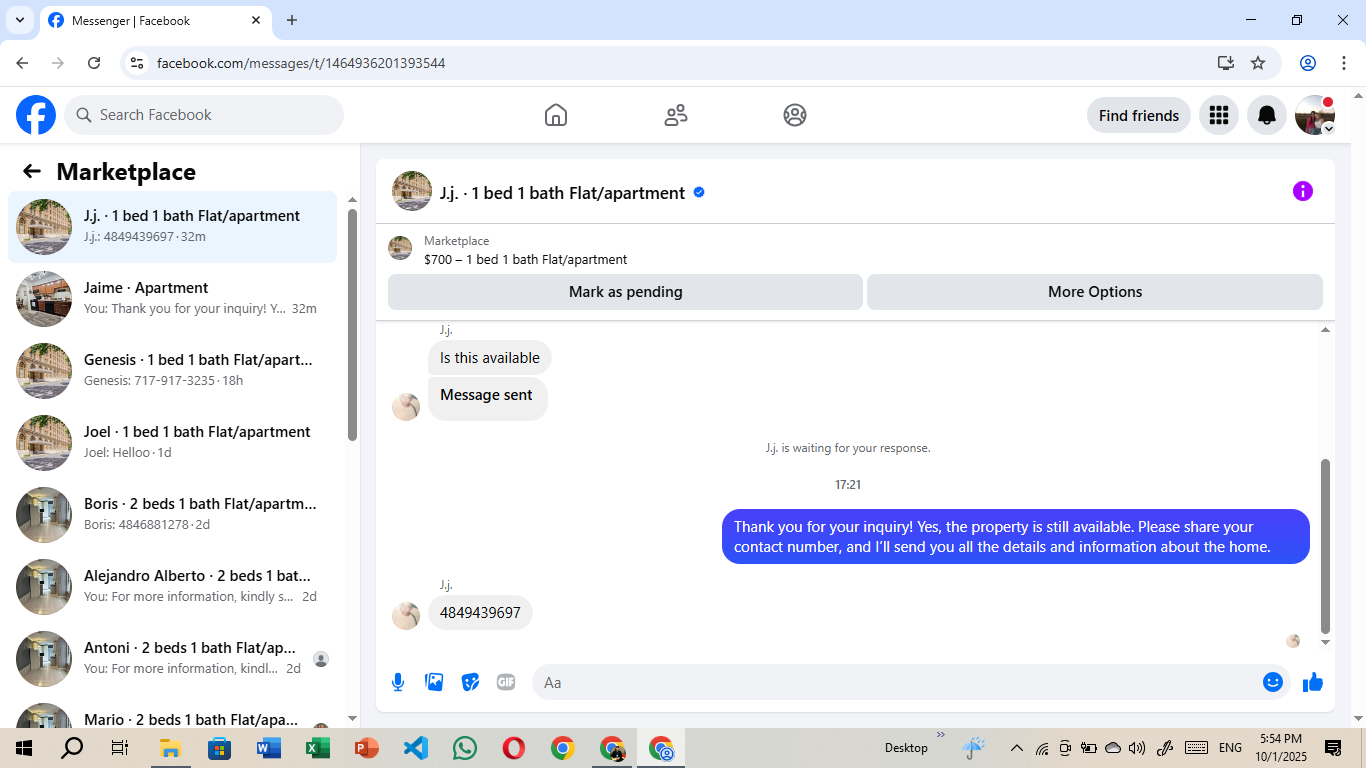Click the 4849439697 message bubble
The width and height of the screenshot is (1366, 768).
click(480, 613)
